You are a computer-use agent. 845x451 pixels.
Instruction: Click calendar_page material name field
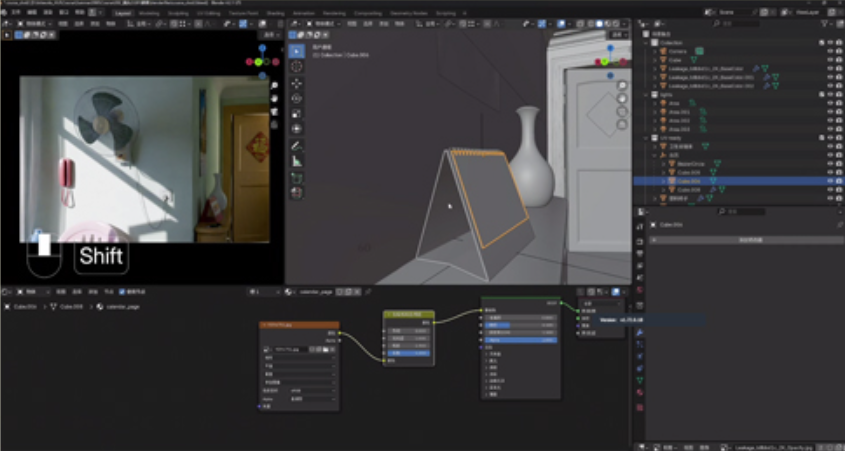(x=317, y=292)
